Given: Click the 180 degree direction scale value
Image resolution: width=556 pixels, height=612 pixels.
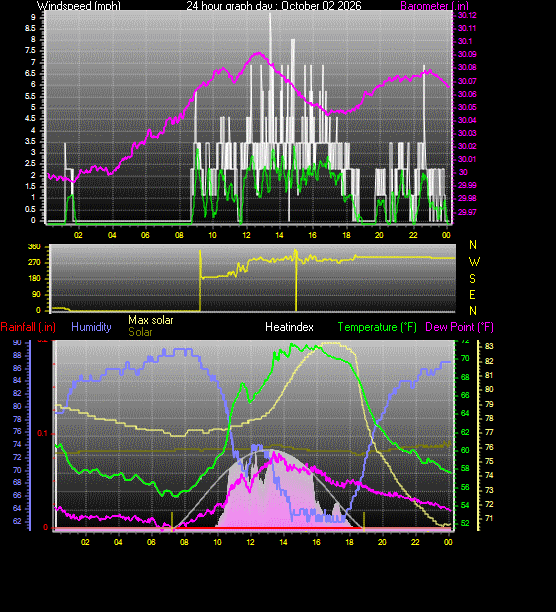Looking at the screenshot, I should pyautogui.click(x=34, y=278).
